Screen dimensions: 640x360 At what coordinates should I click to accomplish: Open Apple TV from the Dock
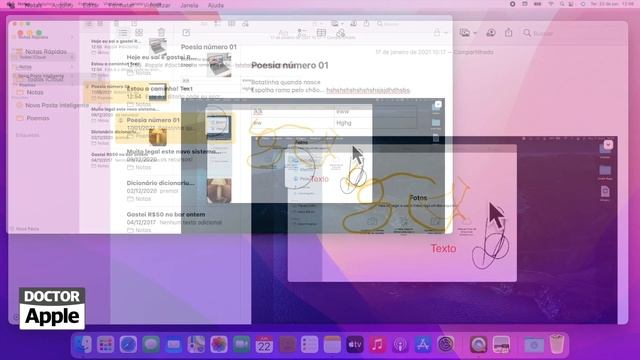click(355, 345)
